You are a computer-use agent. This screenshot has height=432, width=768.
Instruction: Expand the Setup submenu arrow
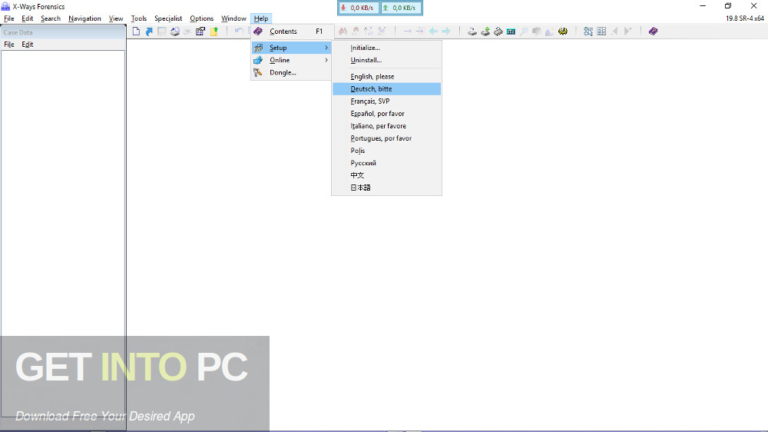click(326, 48)
